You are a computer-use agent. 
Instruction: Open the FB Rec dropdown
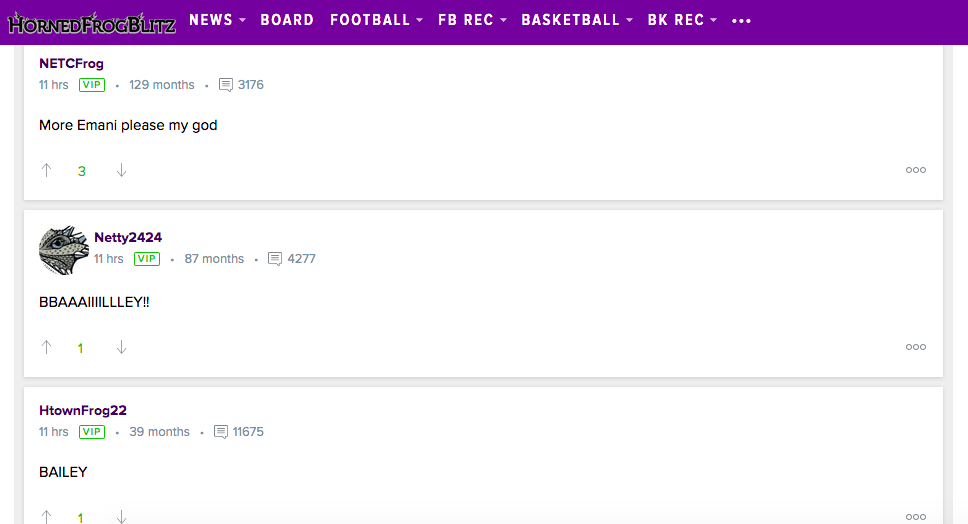(x=472, y=20)
